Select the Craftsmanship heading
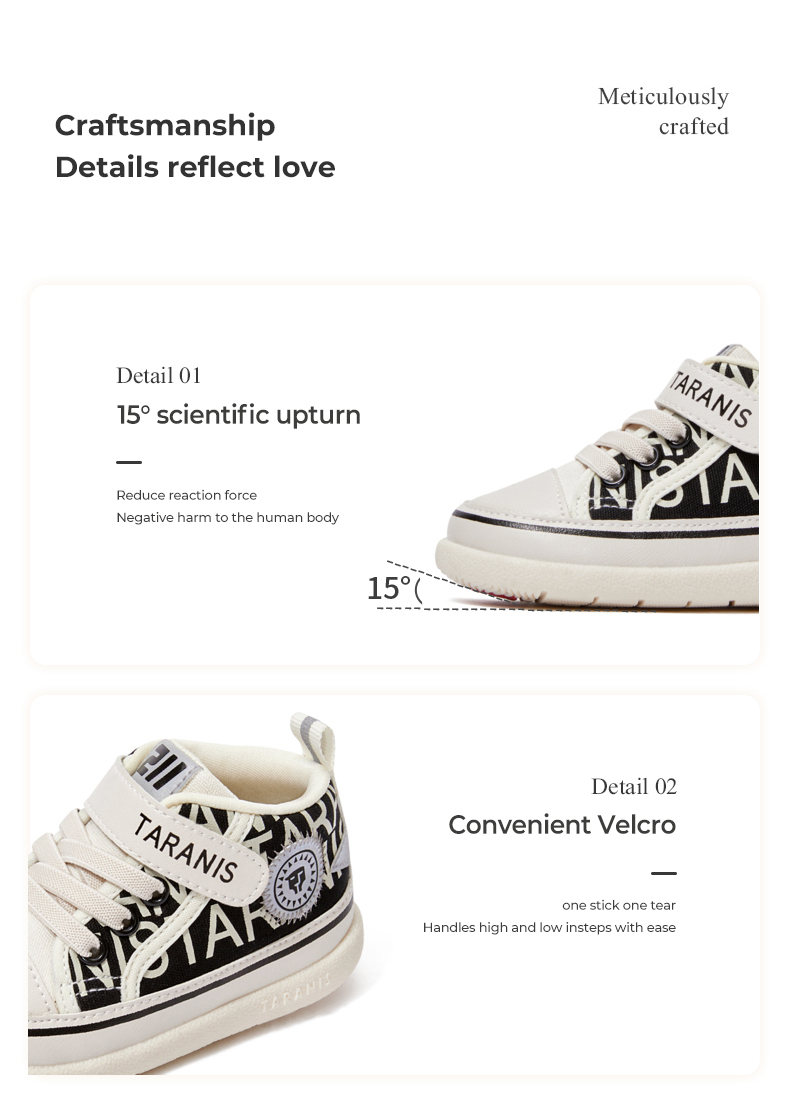The height and width of the screenshot is (1094, 790). coord(165,125)
